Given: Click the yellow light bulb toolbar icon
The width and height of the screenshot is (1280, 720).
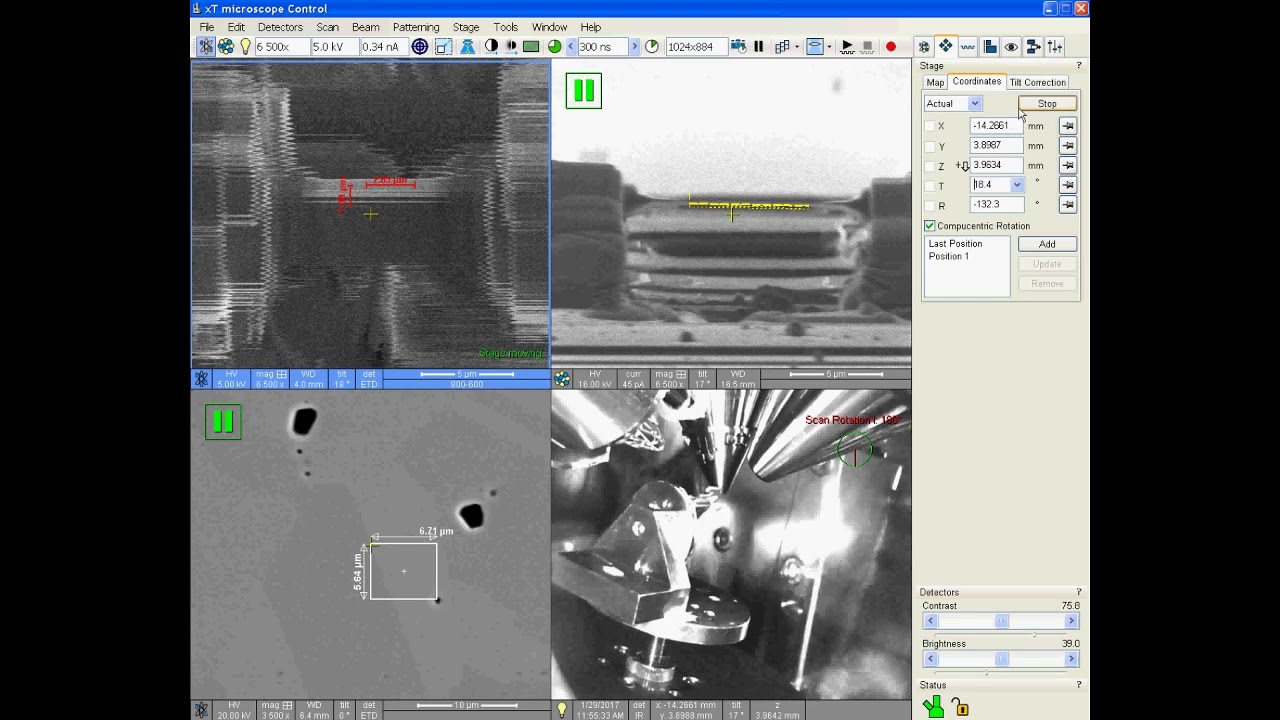Looking at the screenshot, I should [245, 46].
